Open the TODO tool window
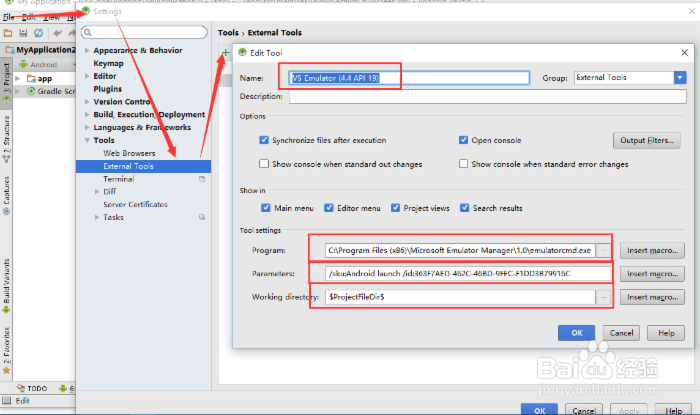700x415 pixels. (x=32, y=388)
